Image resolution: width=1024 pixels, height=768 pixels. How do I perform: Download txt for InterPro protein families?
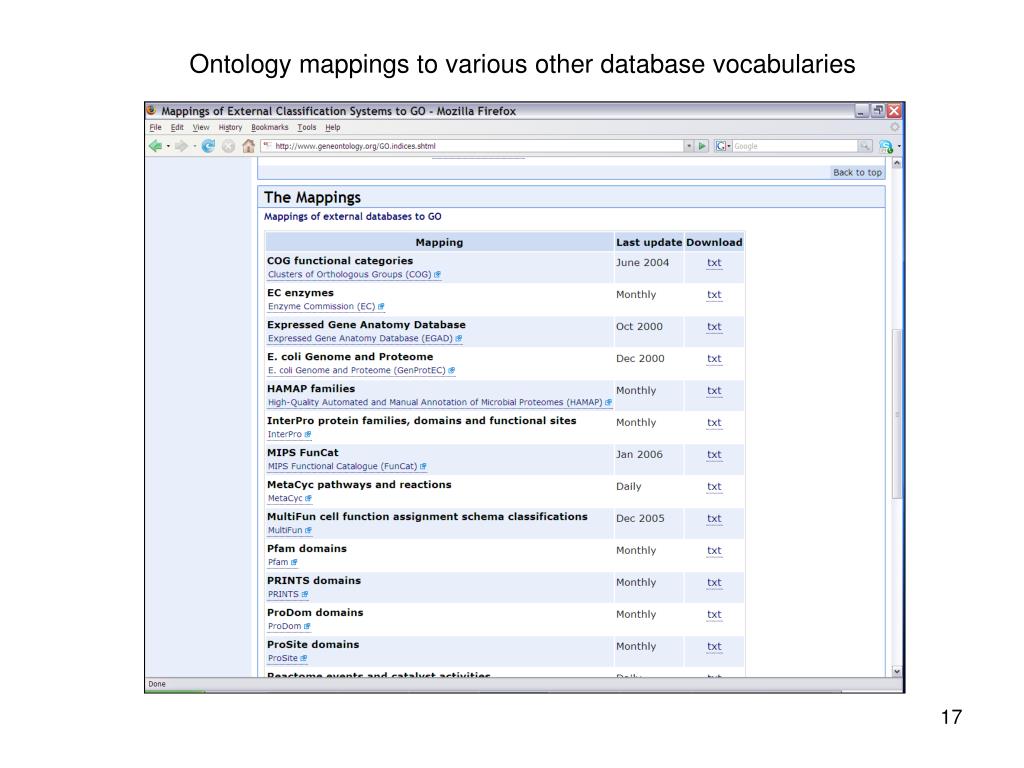[x=714, y=423]
